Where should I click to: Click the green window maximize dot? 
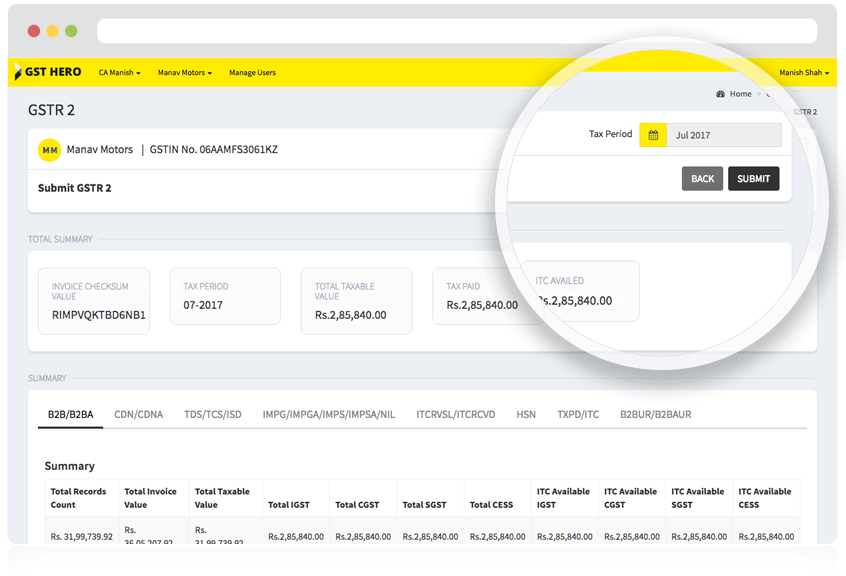[x=71, y=31]
